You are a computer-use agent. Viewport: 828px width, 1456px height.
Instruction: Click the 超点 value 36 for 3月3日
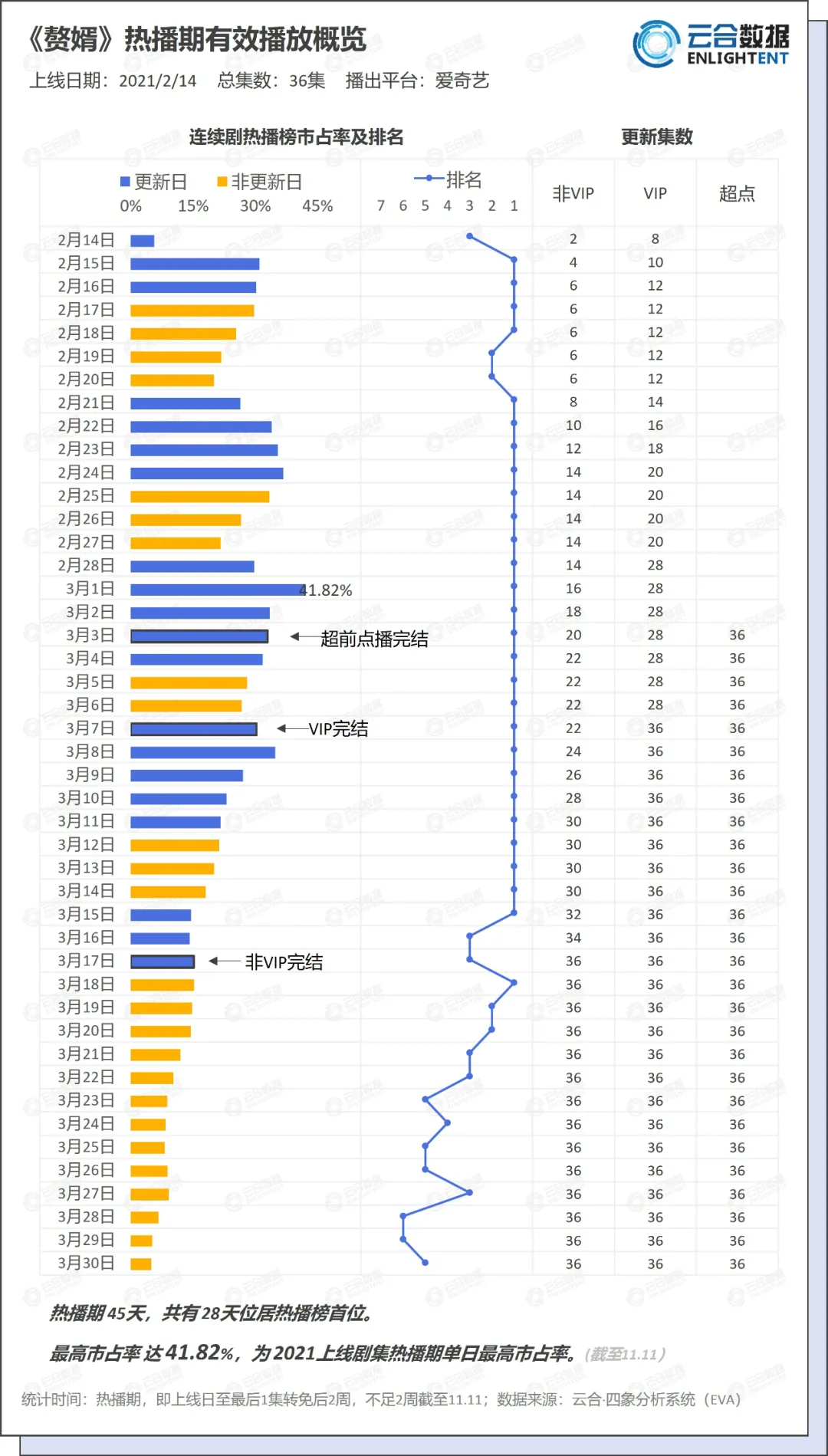[738, 635]
